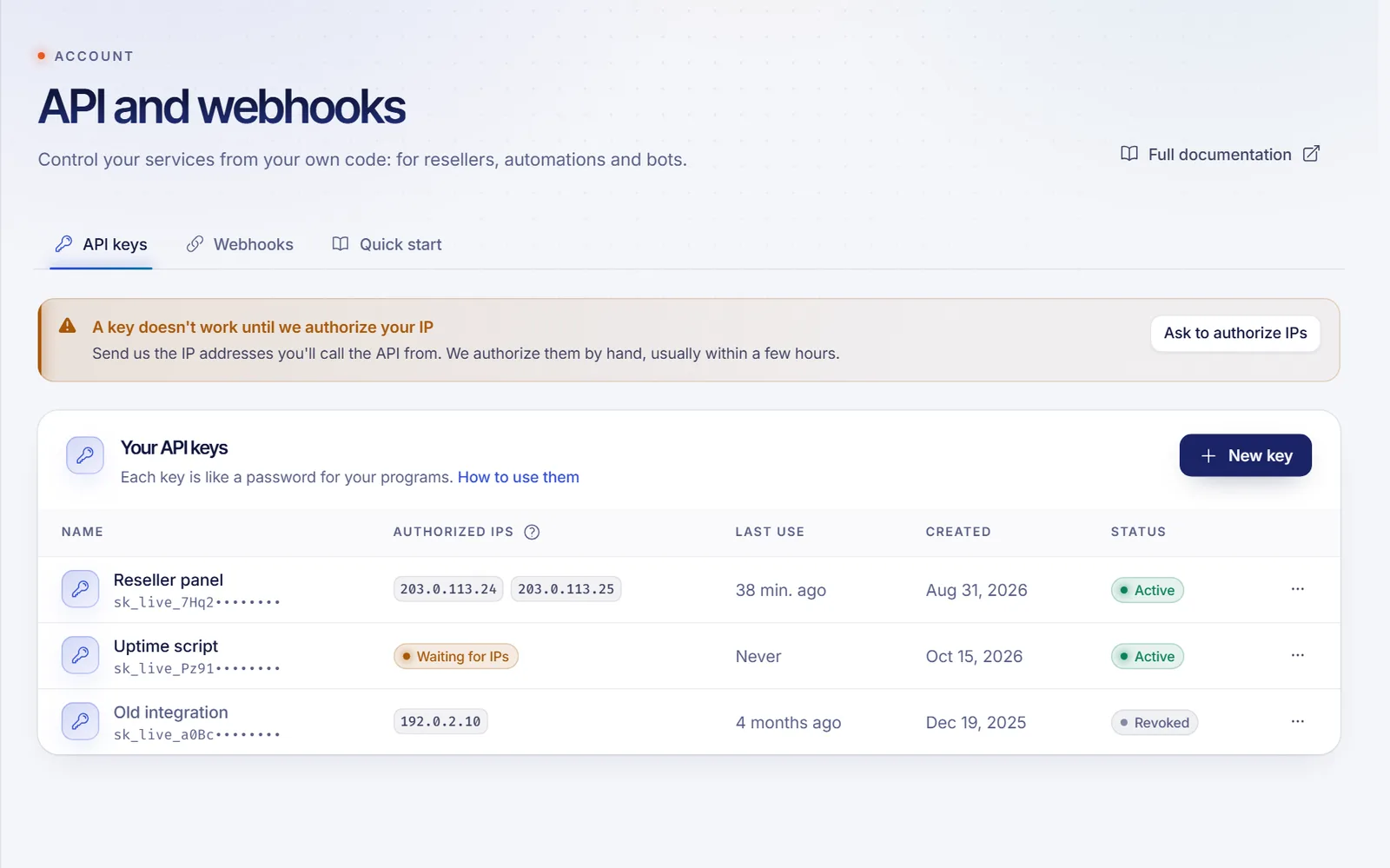Select the Uptime script key name
The width and height of the screenshot is (1390, 868).
point(166,646)
